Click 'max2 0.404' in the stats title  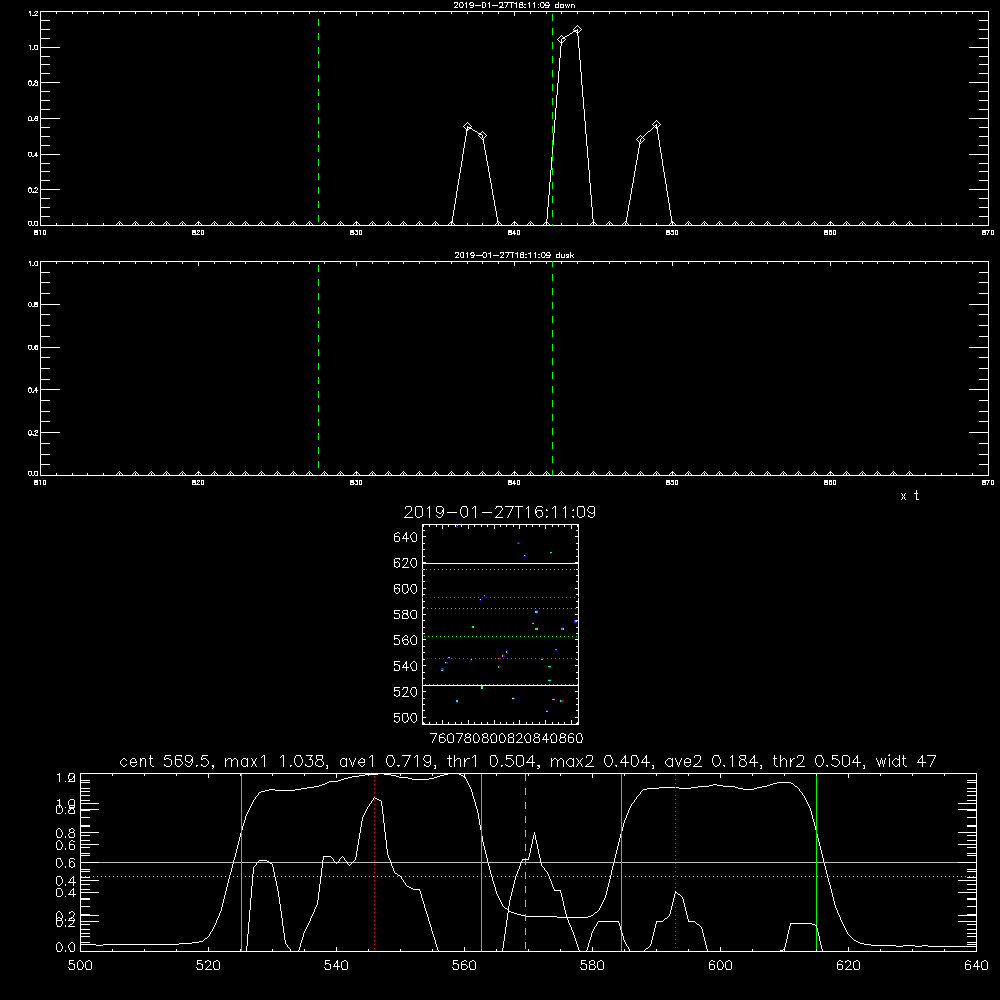(600, 761)
